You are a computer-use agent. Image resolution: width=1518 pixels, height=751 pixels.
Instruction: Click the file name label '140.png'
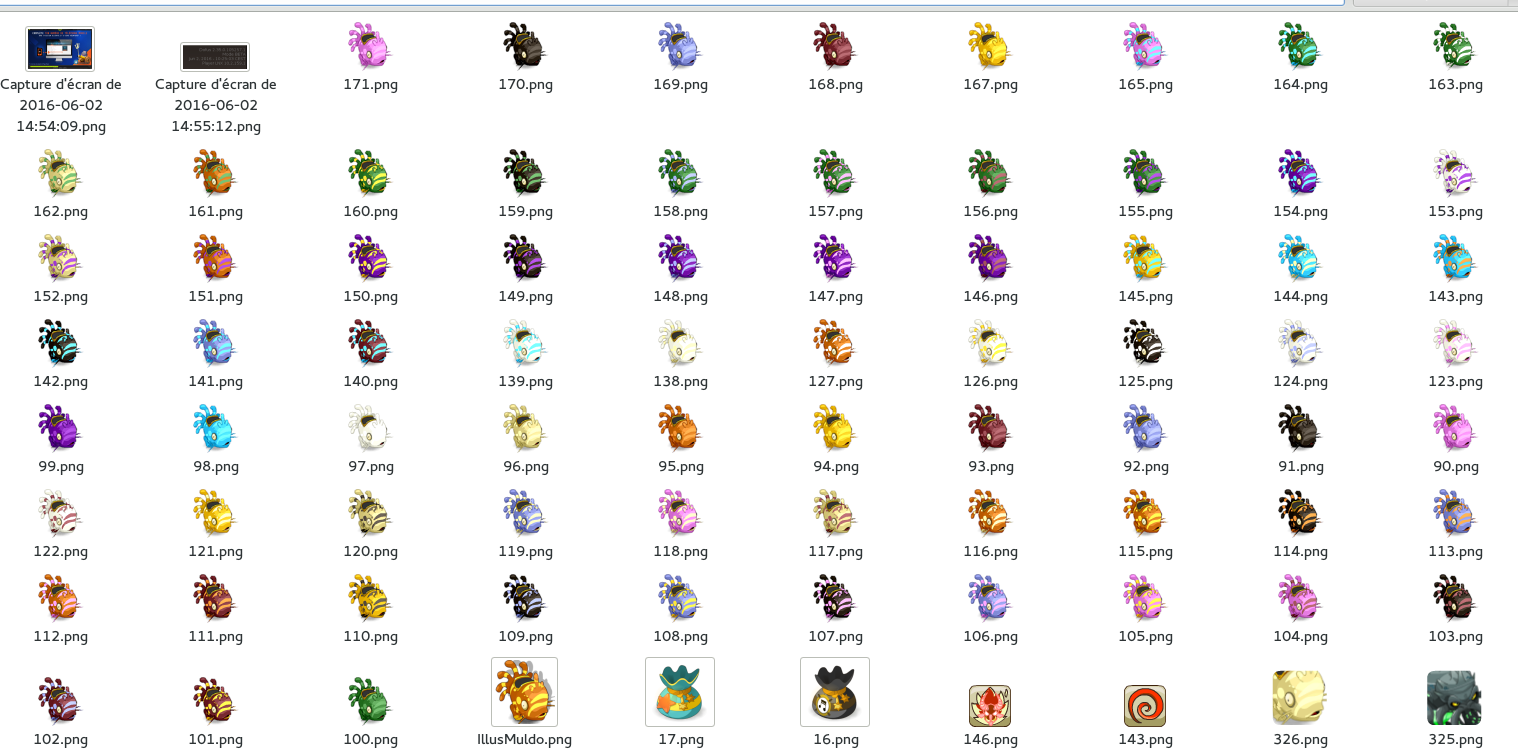(x=370, y=381)
